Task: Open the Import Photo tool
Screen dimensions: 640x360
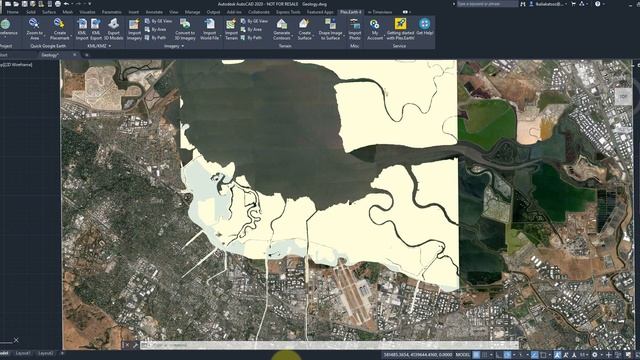Action: tap(355, 24)
